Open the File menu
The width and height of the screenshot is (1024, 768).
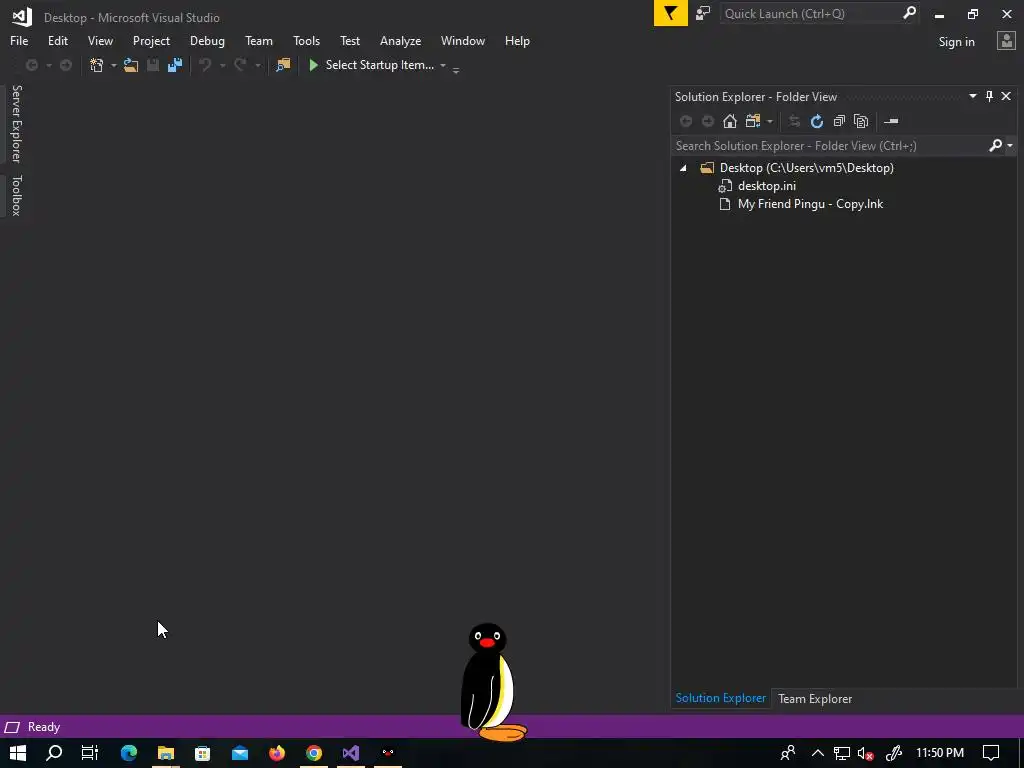click(19, 40)
